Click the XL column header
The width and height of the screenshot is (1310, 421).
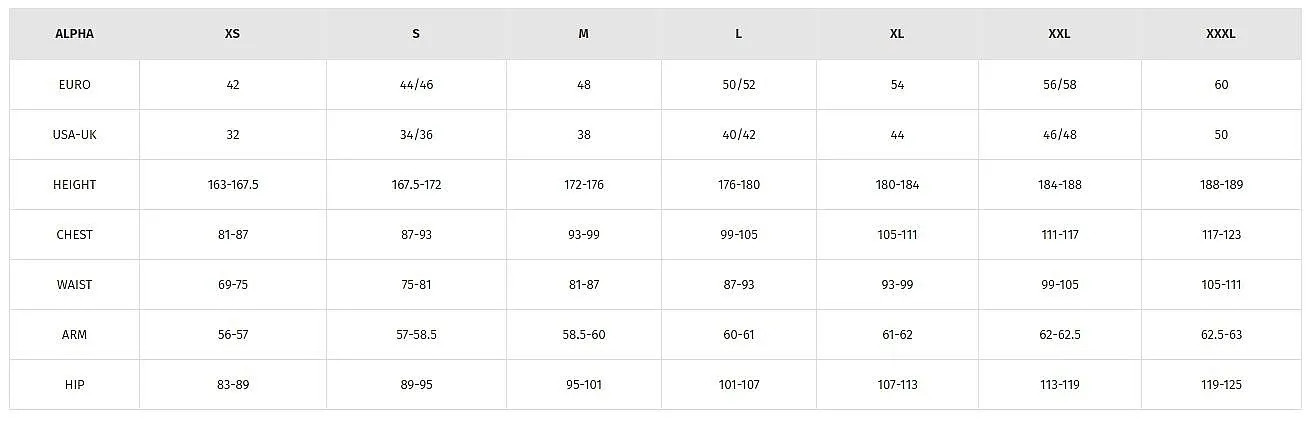click(x=897, y=34)
